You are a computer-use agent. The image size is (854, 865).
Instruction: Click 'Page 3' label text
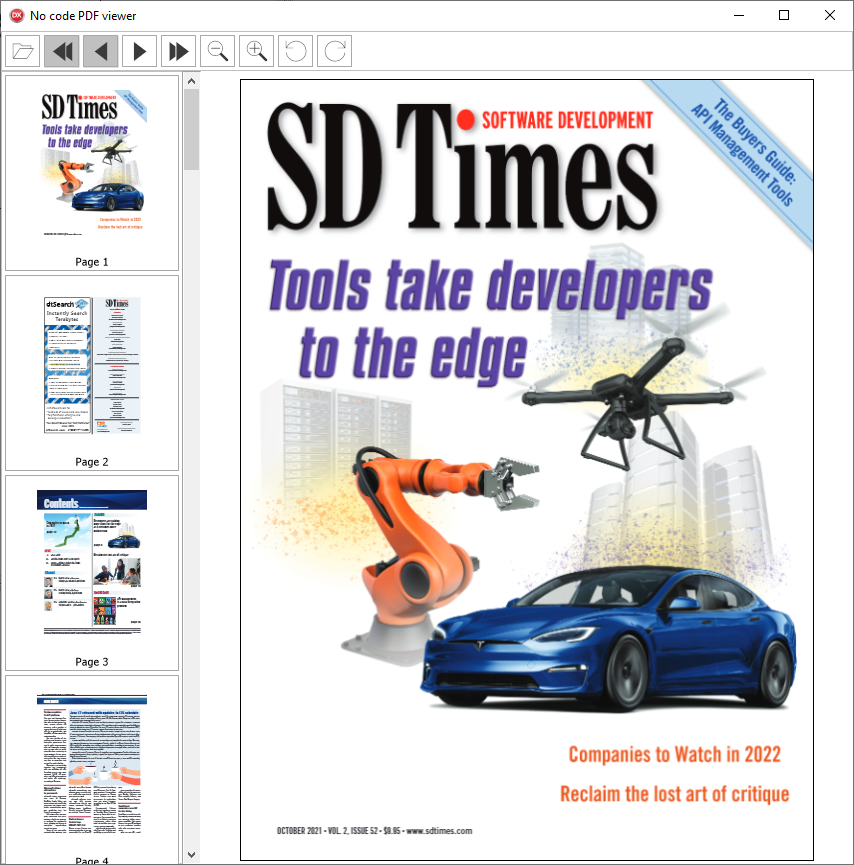click(92, 661)
